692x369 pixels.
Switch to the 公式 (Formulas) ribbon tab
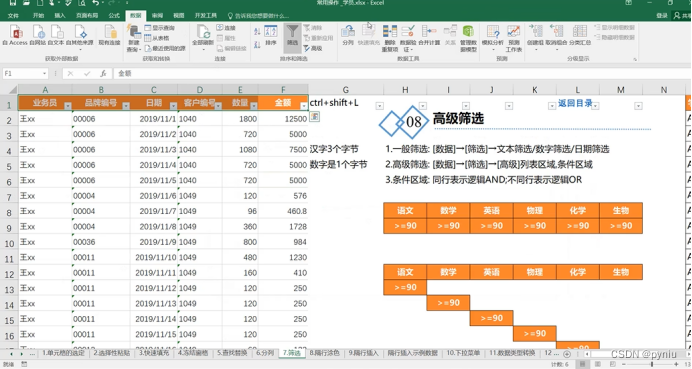click(x=114, y=15)
